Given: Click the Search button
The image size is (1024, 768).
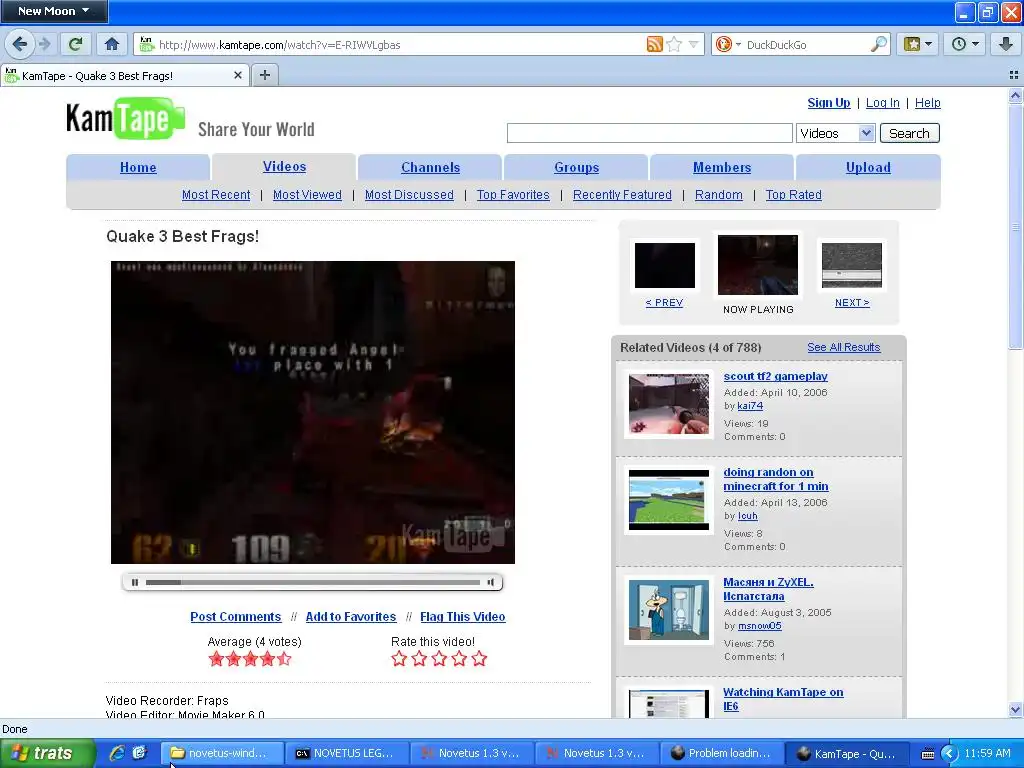Looking at the screenshot, I should pos(909,133).
